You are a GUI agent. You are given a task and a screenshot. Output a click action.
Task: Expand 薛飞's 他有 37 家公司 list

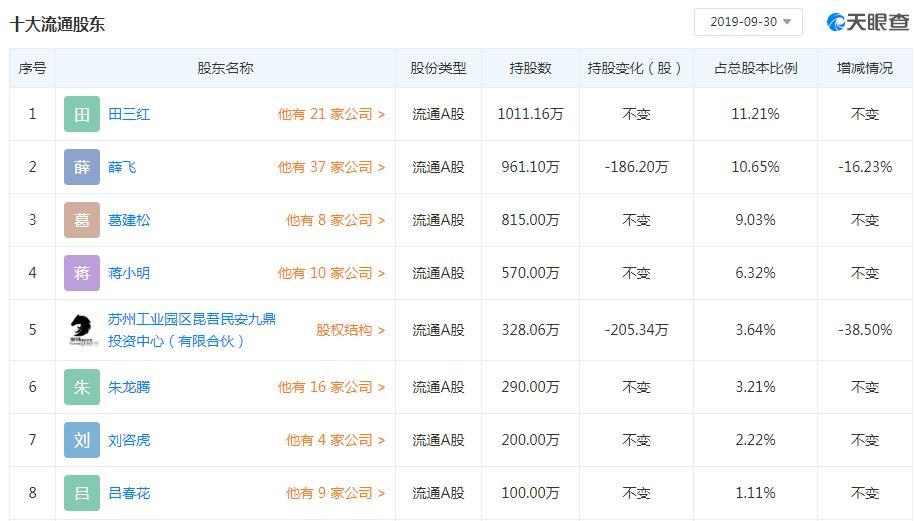(x=331, y=167)
